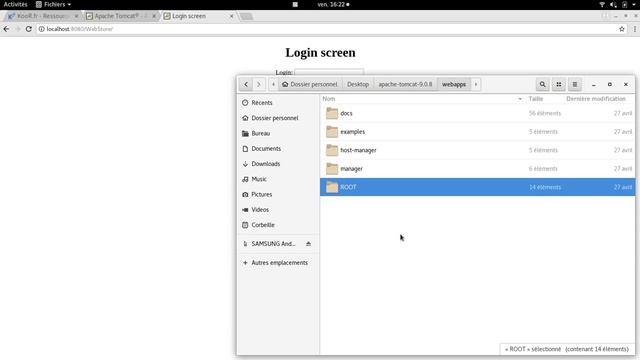The image size is (640, 360).
Task: Click the examples folder icon
Action: (x=332, y=131)
